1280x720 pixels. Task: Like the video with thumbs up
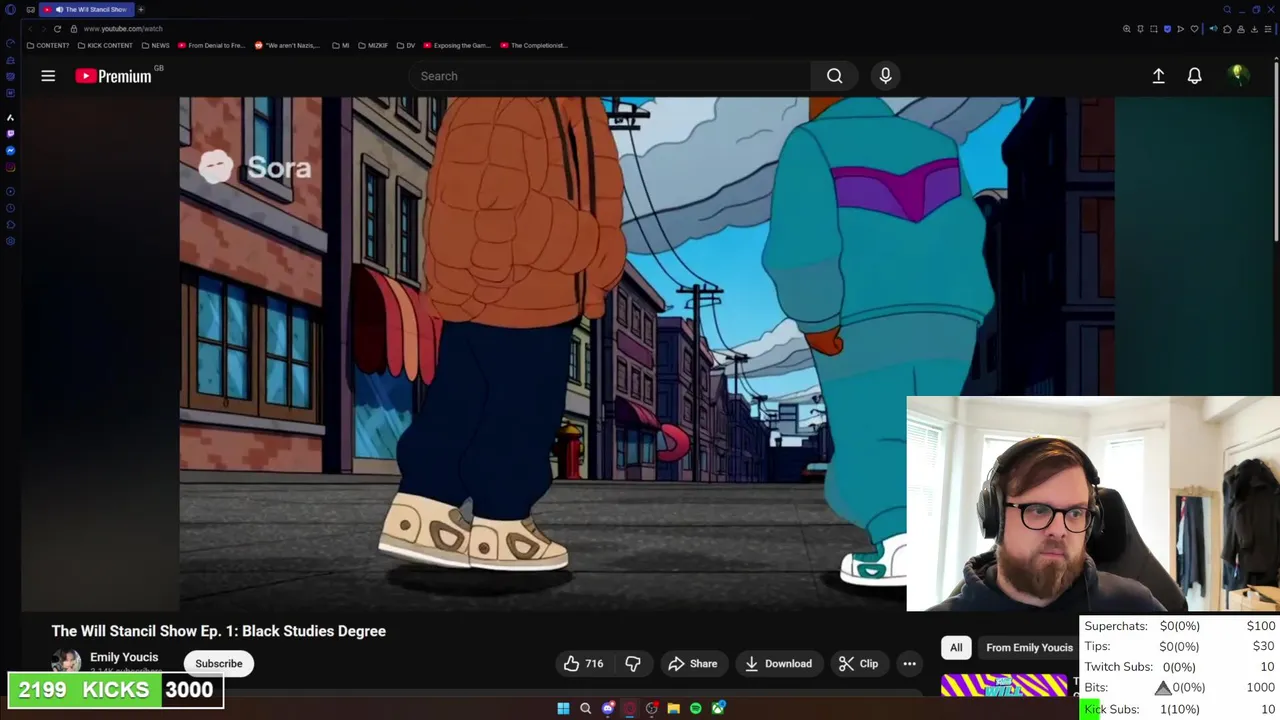point(583,664)
